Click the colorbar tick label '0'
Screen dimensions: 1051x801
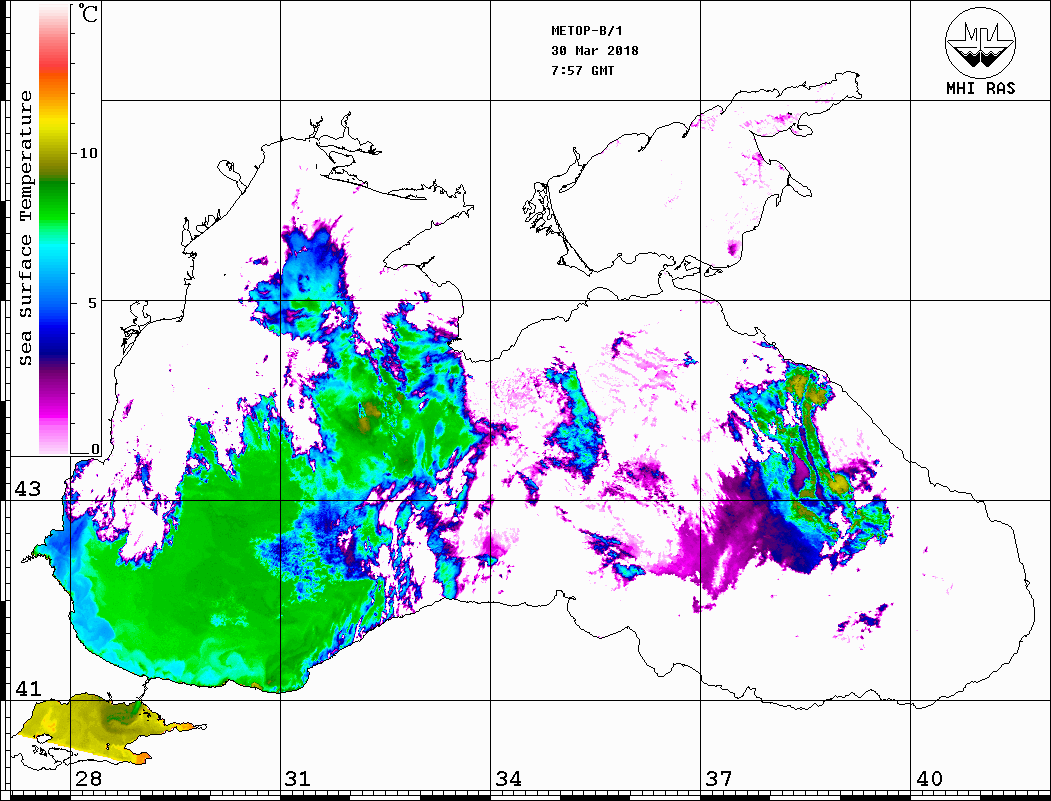pyautogui.click(x=95, y=449)
